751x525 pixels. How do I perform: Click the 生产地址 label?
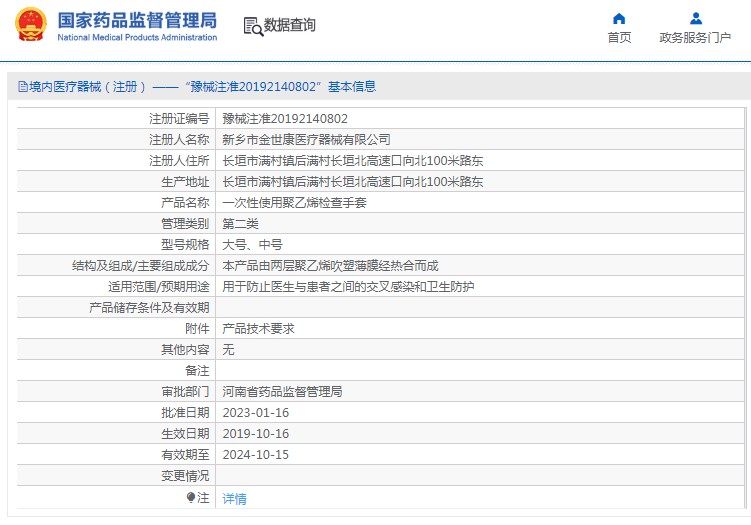(x=185, y=182)
